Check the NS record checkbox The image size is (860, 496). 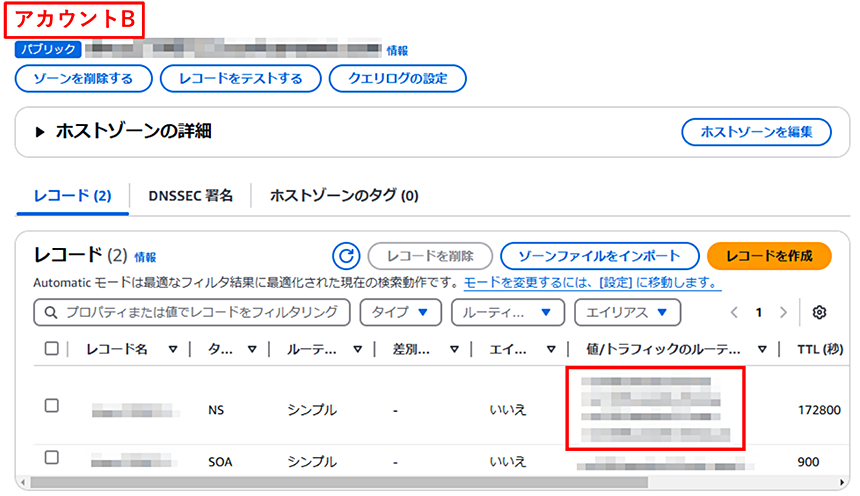coord(52,406)
